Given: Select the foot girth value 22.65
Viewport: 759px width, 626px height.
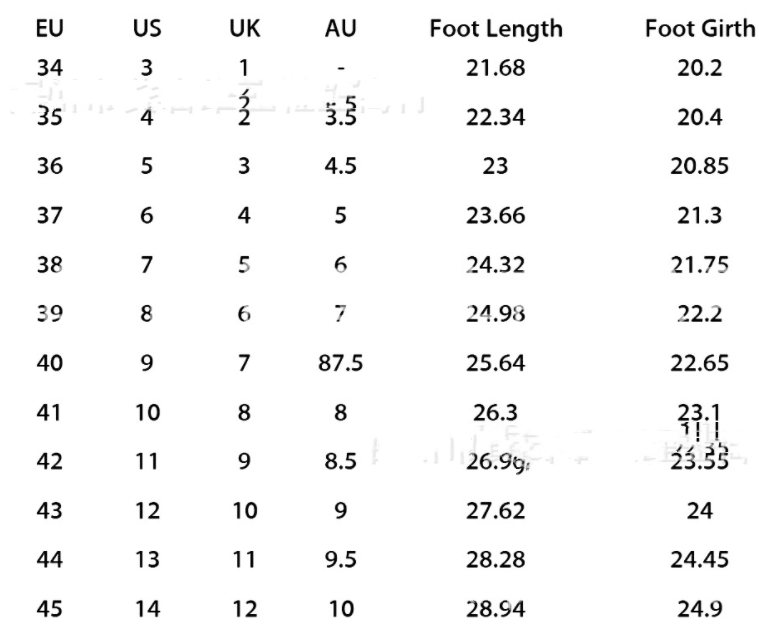Looking at the screenshot, I should click(700, 362).
